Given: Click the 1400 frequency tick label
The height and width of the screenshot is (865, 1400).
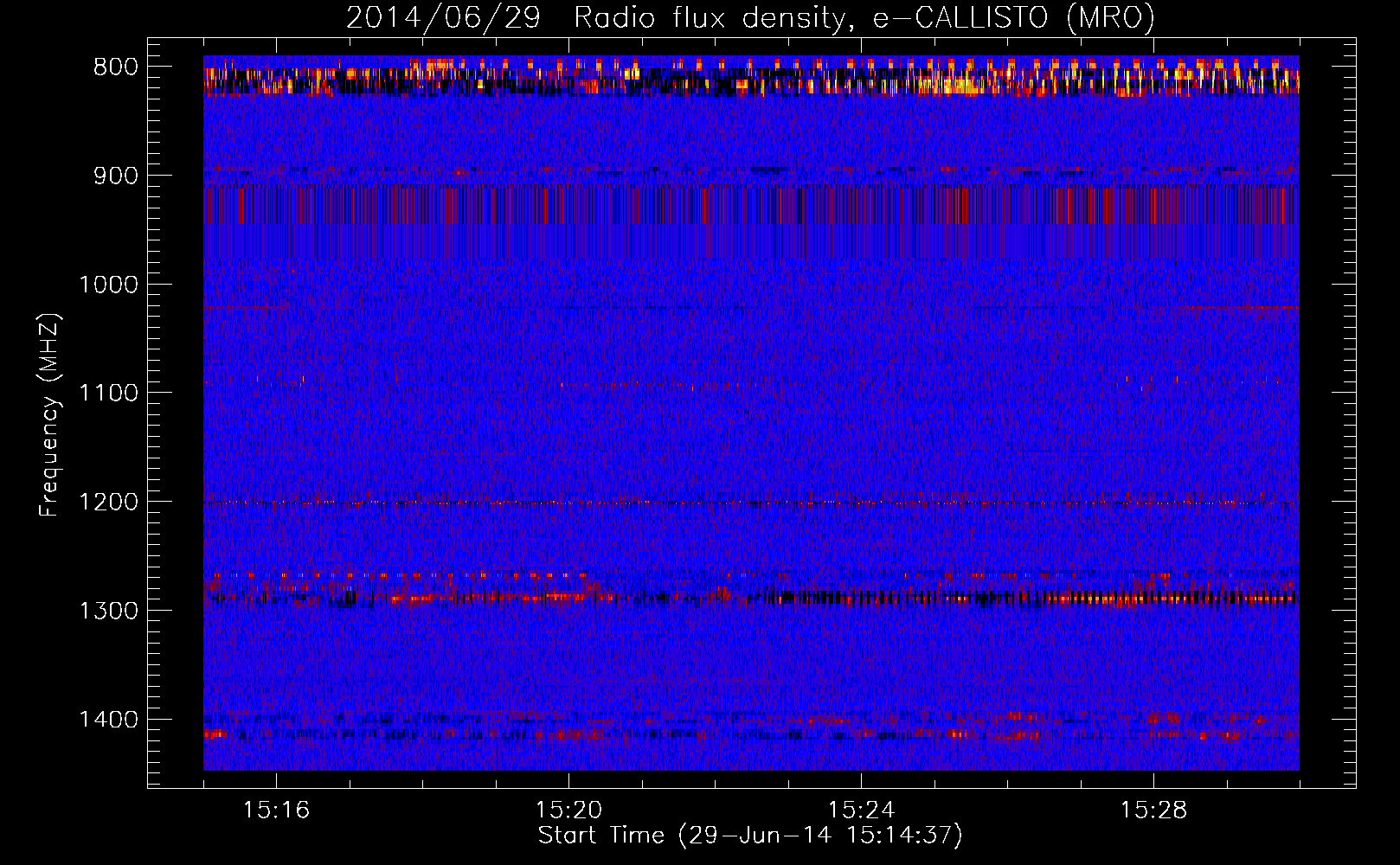Looking at the screenshot, I should [108, 721].
